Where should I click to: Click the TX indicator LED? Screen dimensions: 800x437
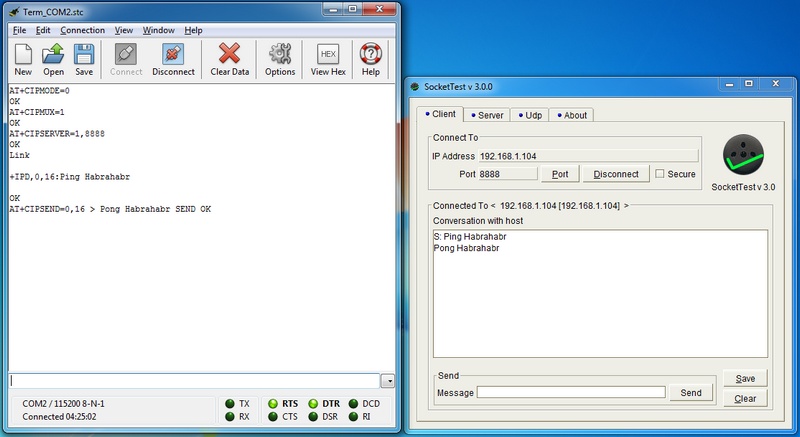coord(230,404)
